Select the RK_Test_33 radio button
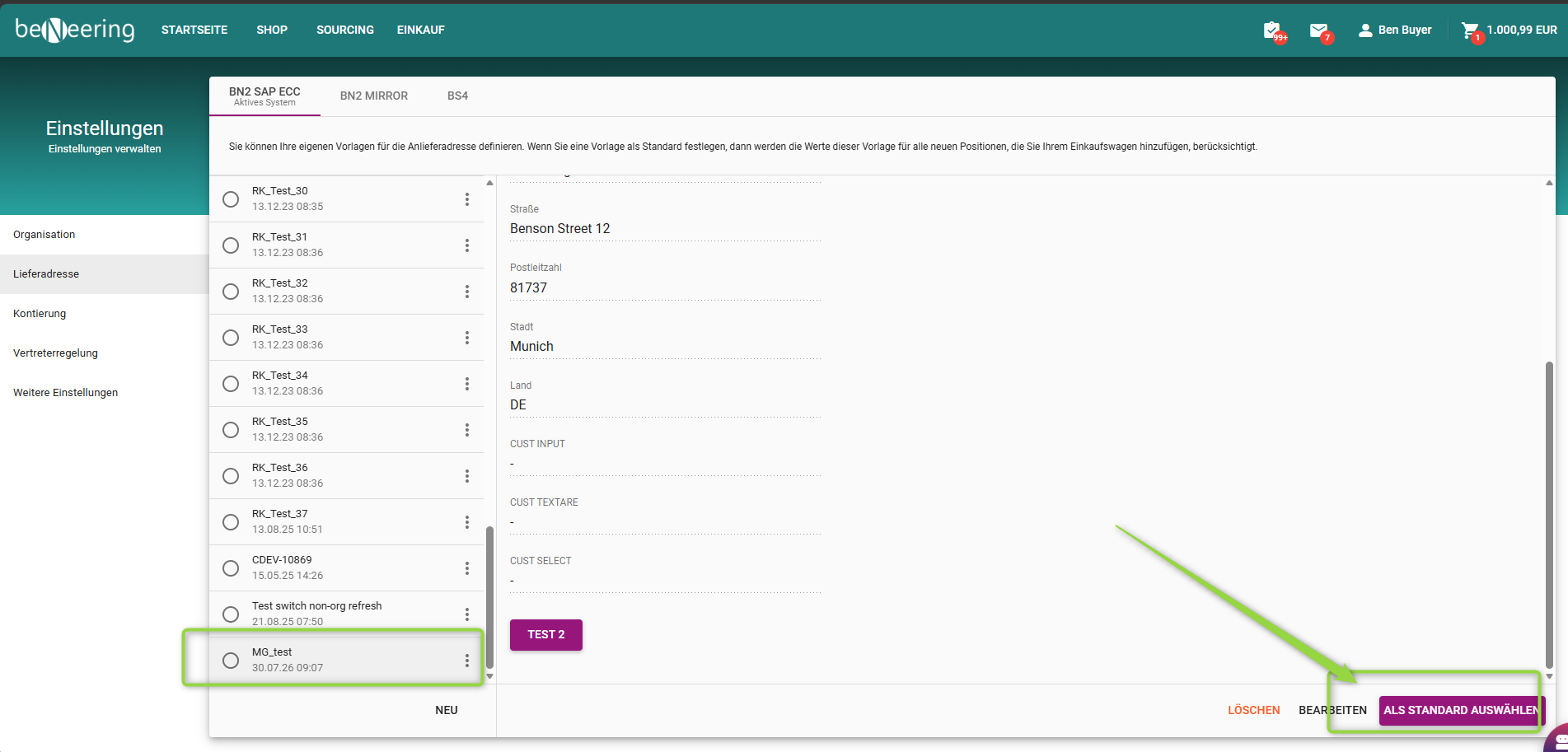This screenshot has width=1568, height=752. [231, 338]
